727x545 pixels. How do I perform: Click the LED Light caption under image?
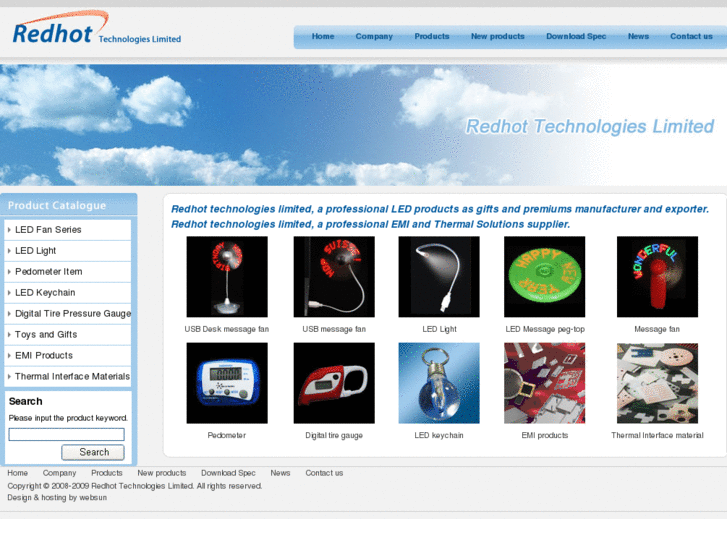(439, 329)
